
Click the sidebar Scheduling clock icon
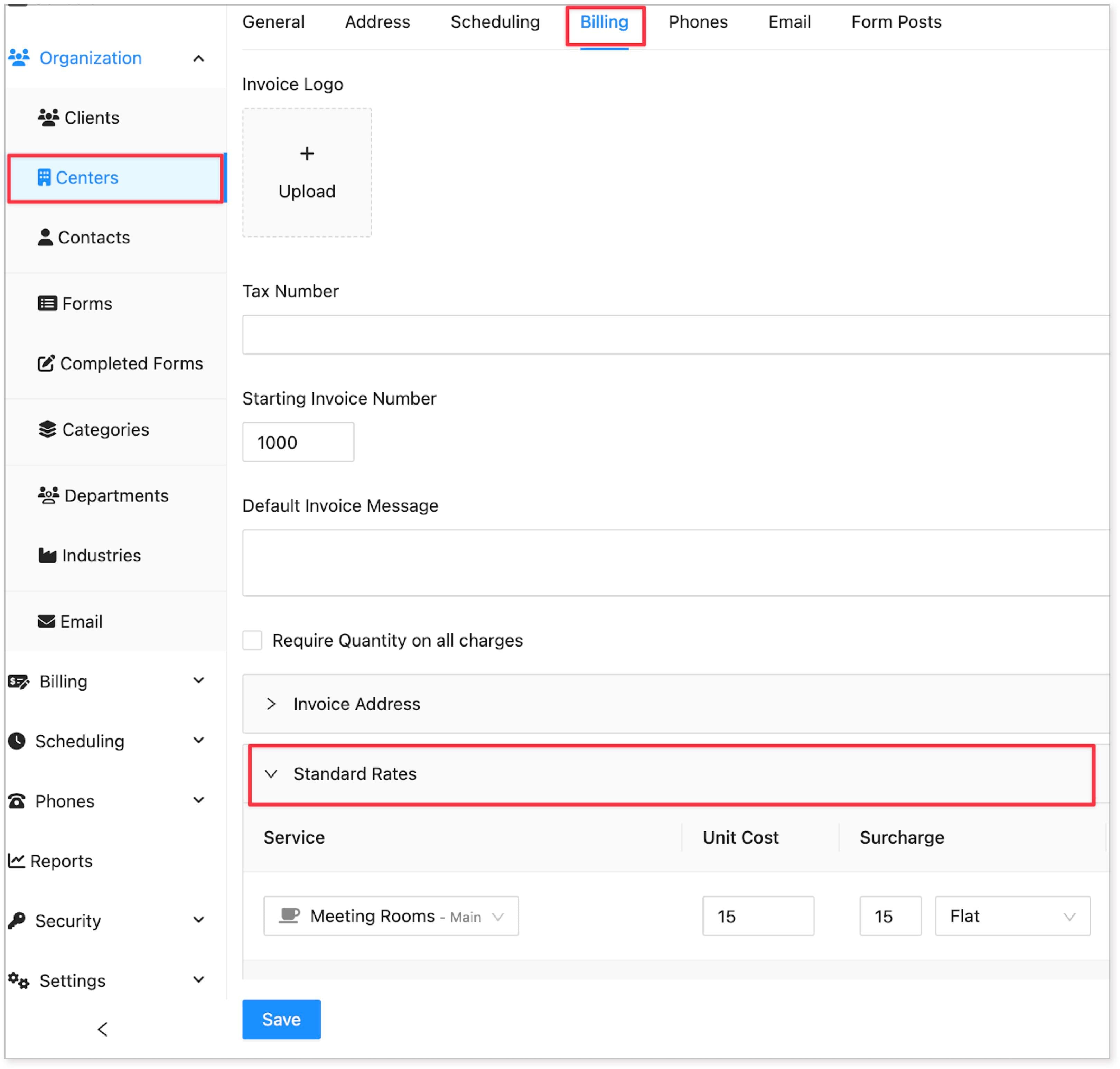tap(17, 741)
